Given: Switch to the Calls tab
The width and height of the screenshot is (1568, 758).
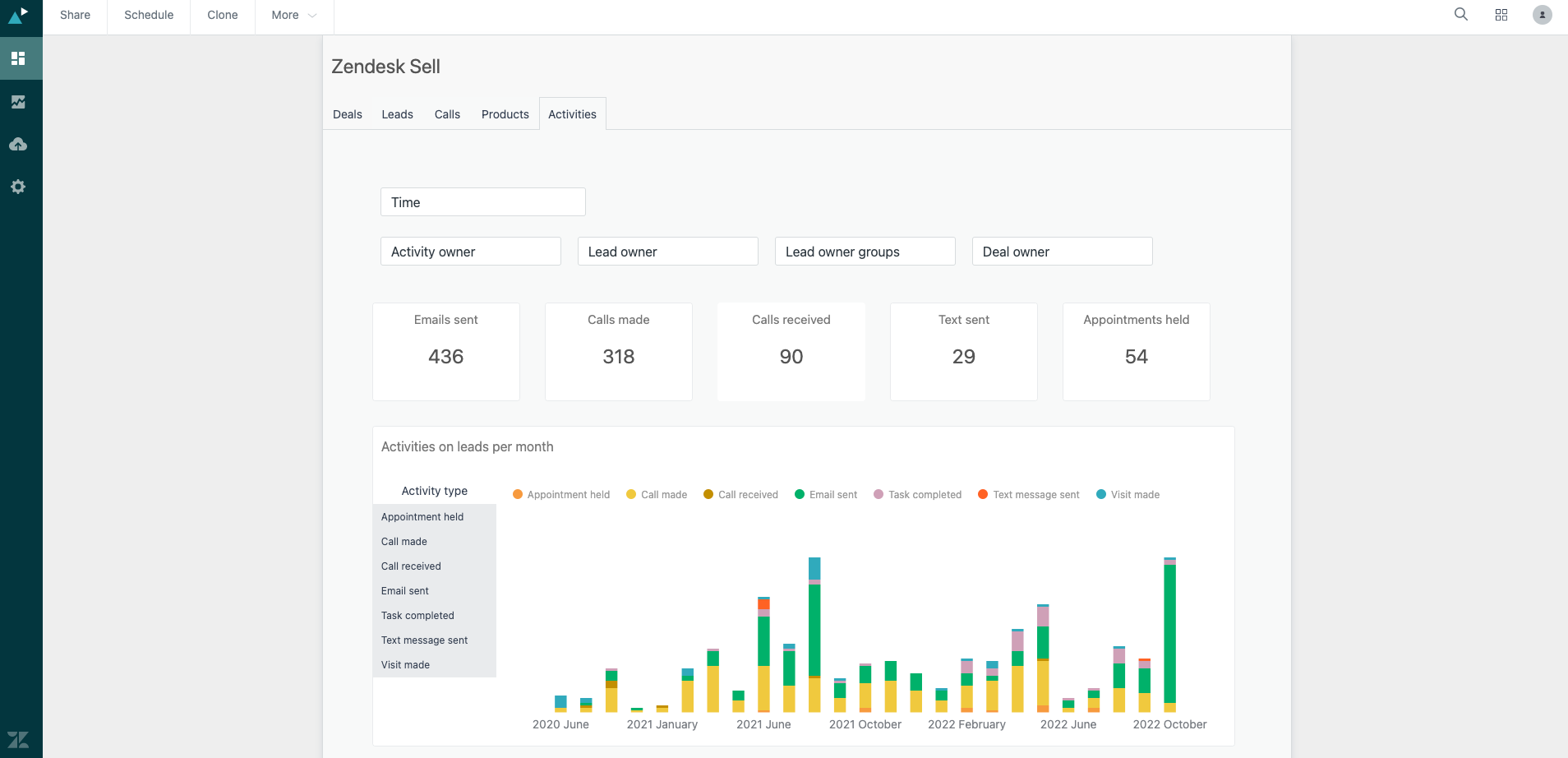Looking at the screenshot, I should point(447,114).
